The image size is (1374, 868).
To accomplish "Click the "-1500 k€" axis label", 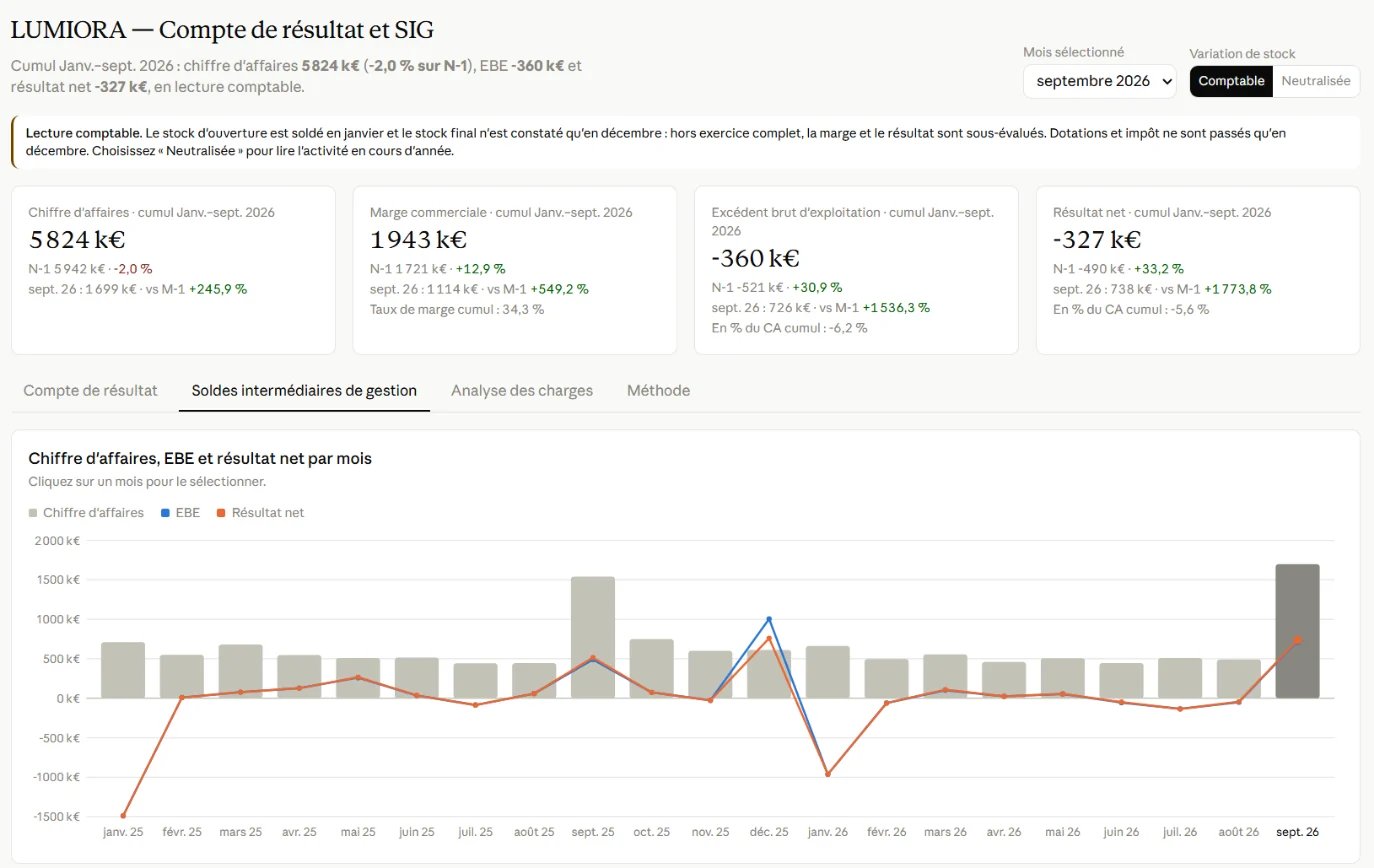I will (x=56, y=817).
